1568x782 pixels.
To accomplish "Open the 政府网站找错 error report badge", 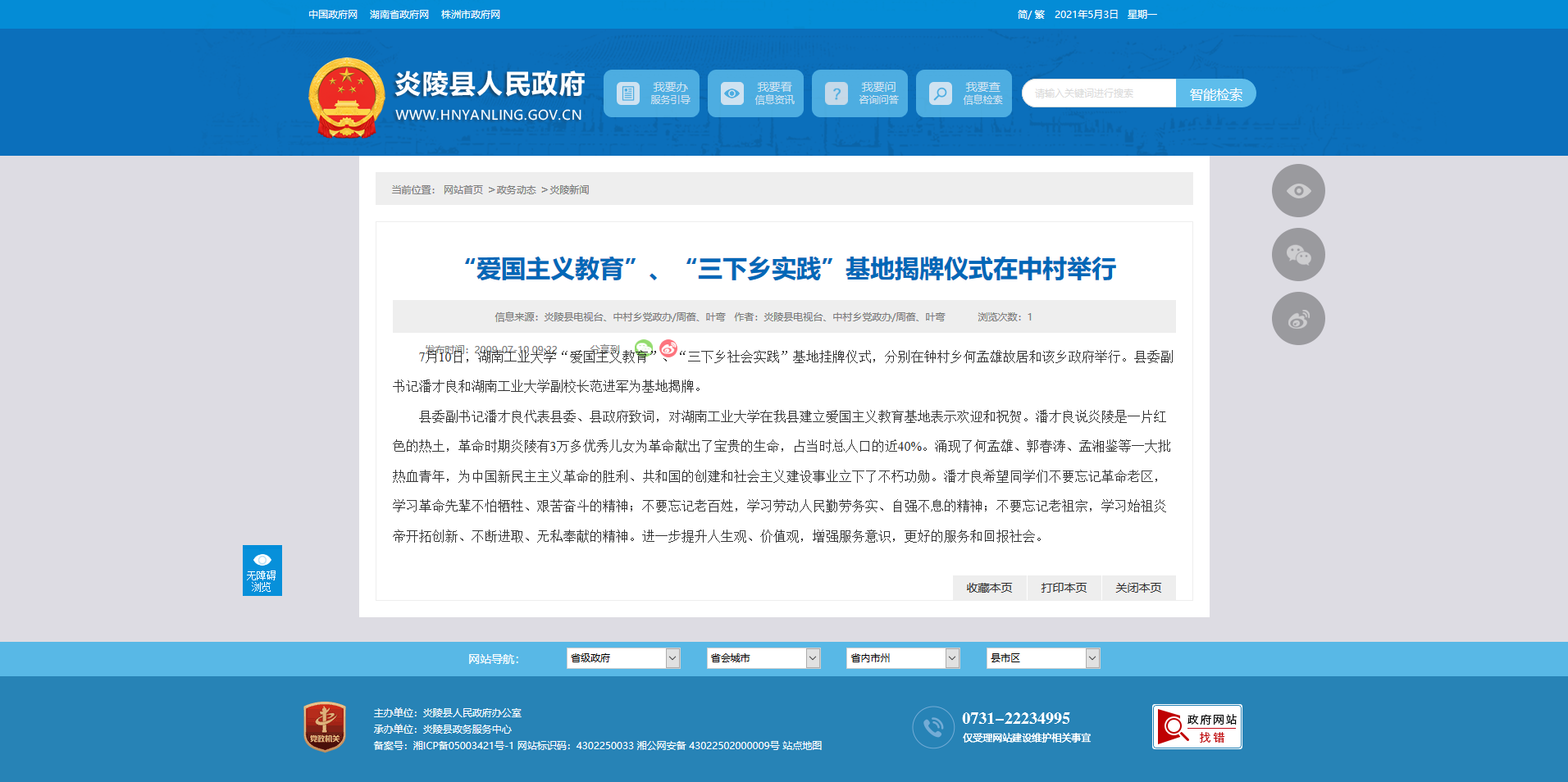I will point(1197,727).
